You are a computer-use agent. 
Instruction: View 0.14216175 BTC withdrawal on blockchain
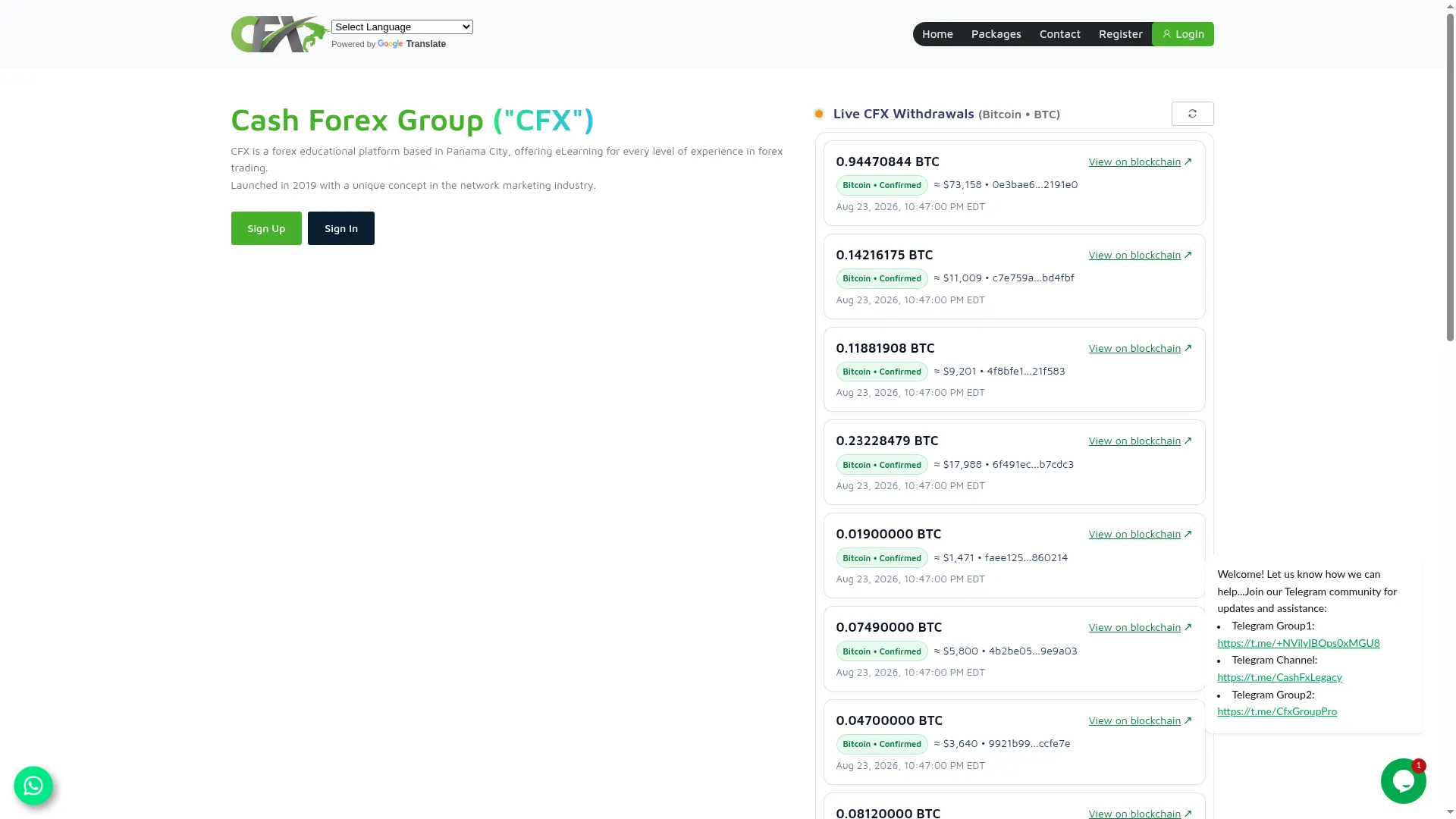1140,255
